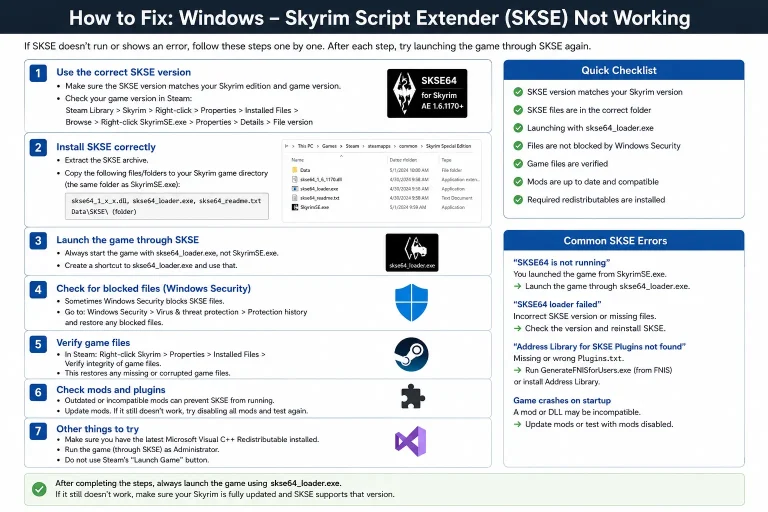Select skse64_loader.exe row in file list
This screenshot has height=512, width=768.
385,189
